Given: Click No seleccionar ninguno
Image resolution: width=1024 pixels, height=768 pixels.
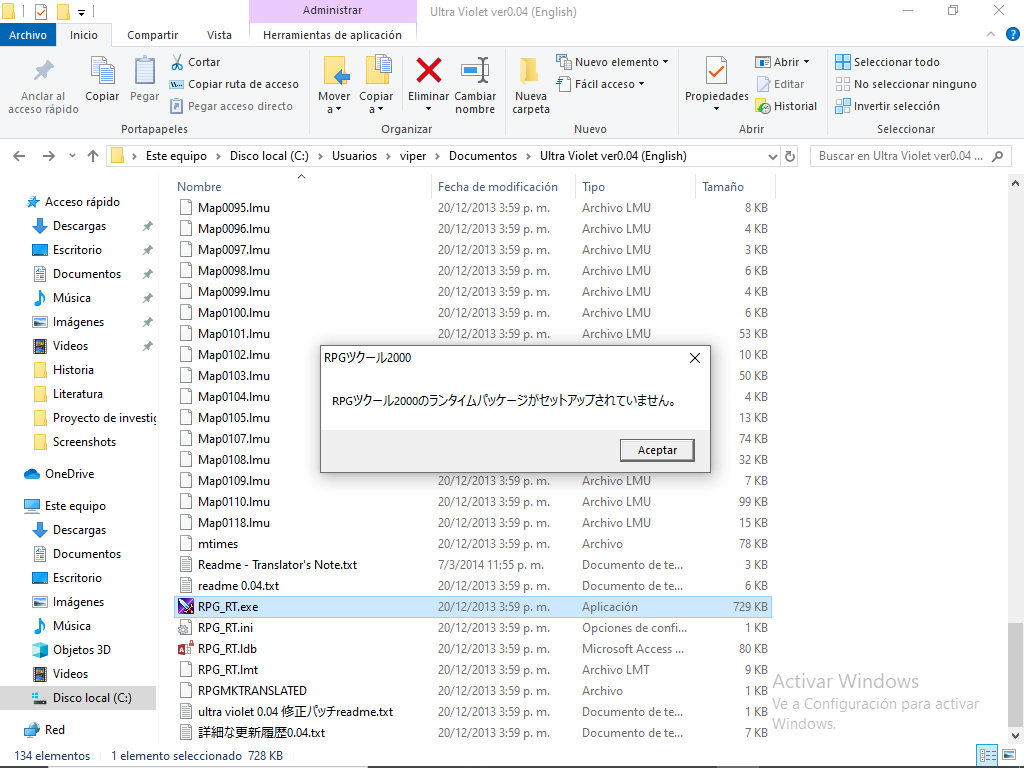Looking at the screenshot, I should pos(906,84).
